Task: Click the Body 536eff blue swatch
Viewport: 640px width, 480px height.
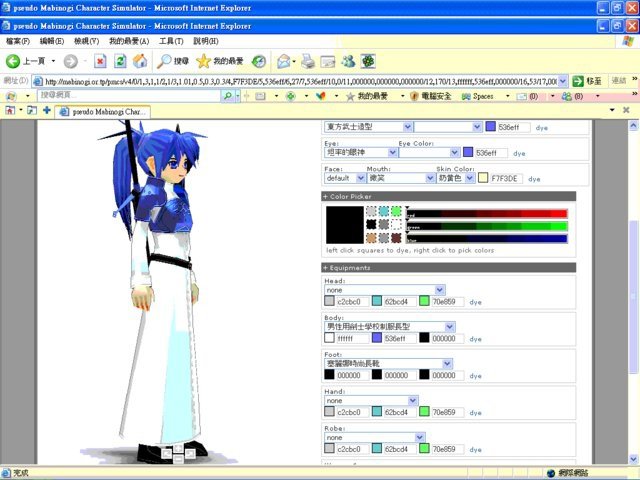Action: click(377, 338)
